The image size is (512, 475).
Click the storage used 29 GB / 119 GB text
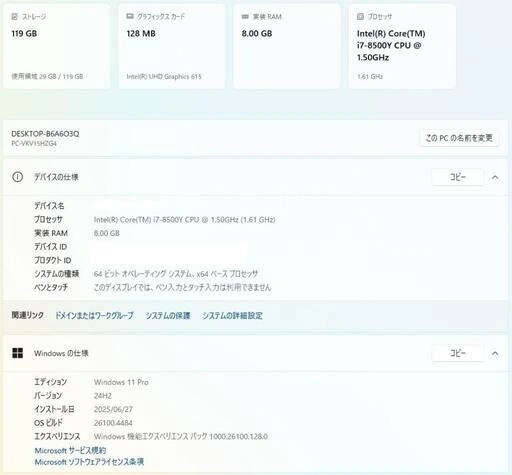tap(47, 76)
